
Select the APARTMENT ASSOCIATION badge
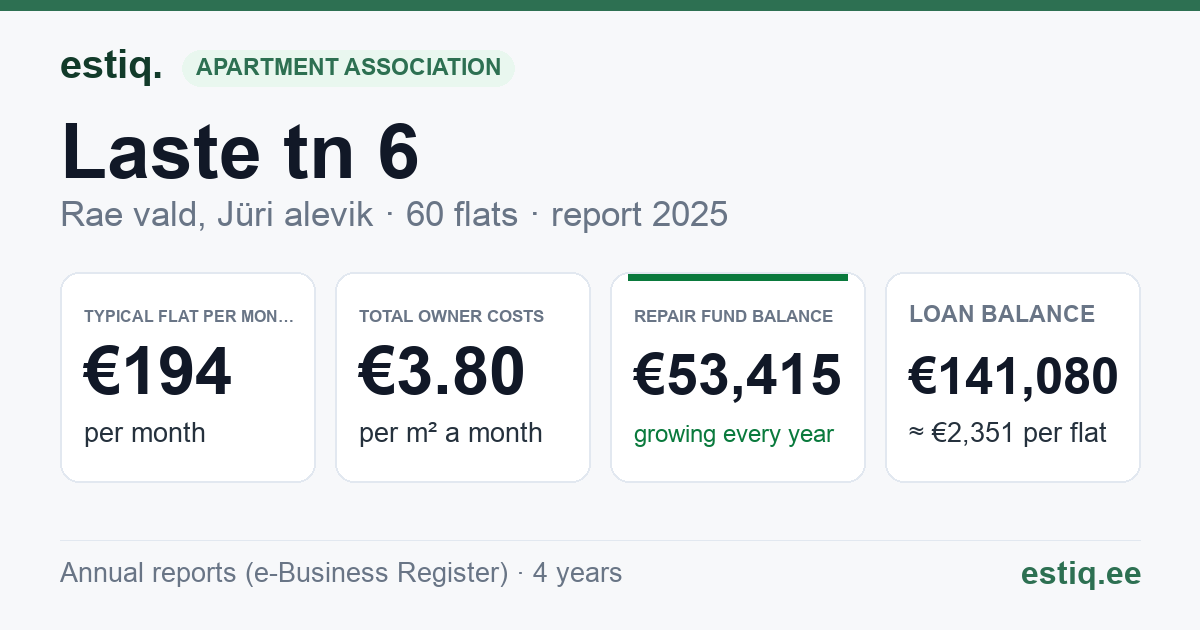[348, 68]
